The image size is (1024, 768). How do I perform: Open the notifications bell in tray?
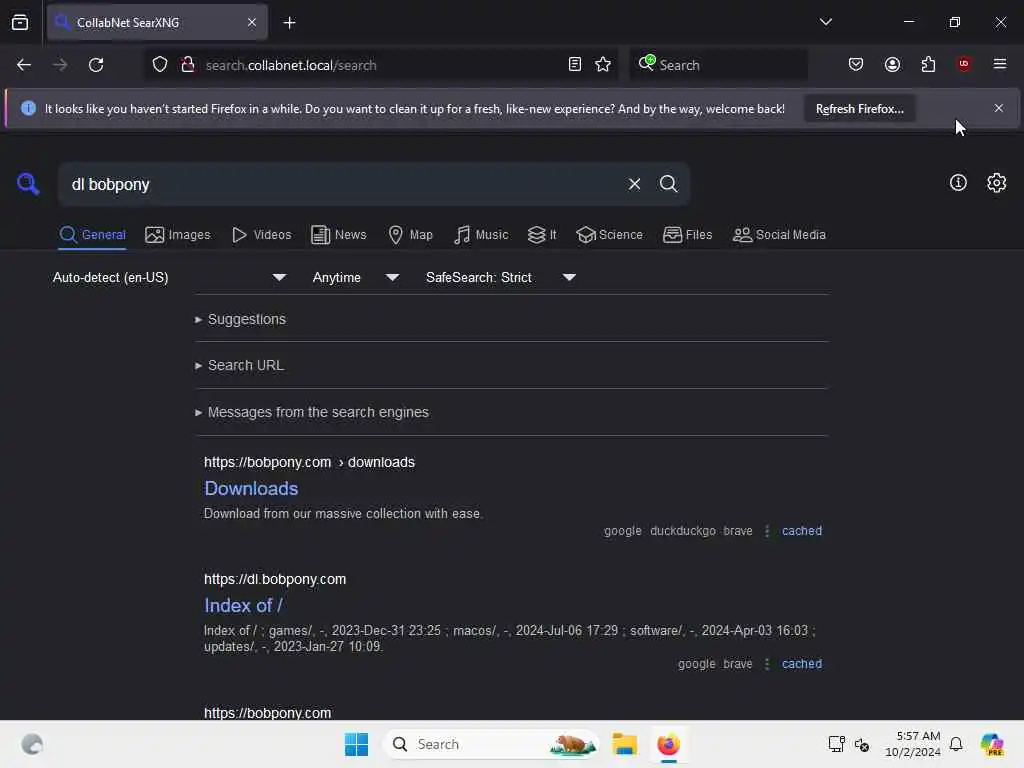click(955, 744)
